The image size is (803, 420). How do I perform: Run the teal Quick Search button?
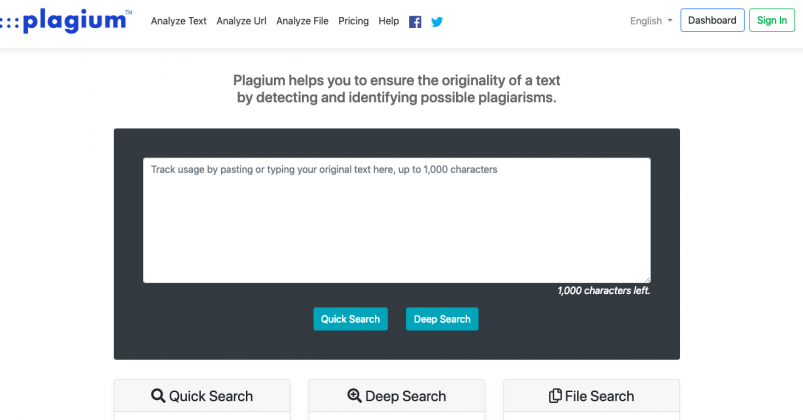point(350,319)
